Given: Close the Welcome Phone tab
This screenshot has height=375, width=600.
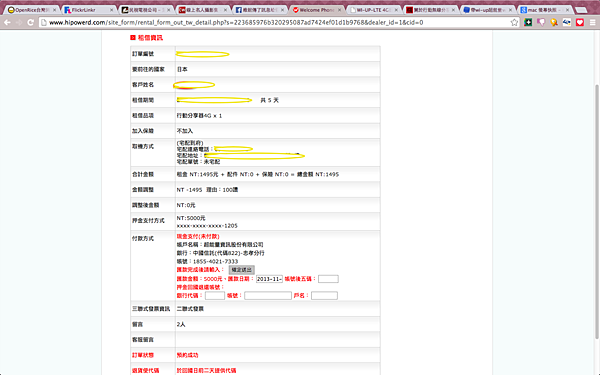Looking at the screenshot, I should (339, 10).
